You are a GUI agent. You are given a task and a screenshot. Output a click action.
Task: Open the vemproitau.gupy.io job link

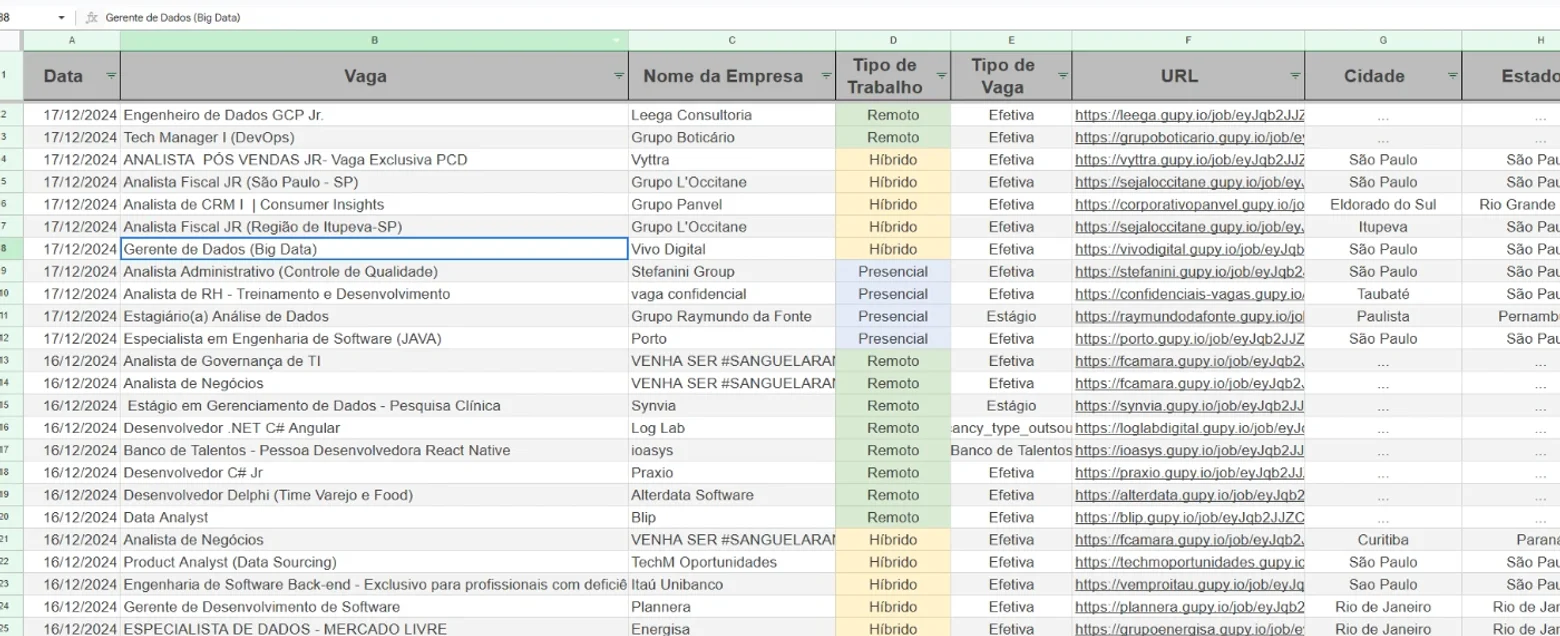[x=1189, y=584]
